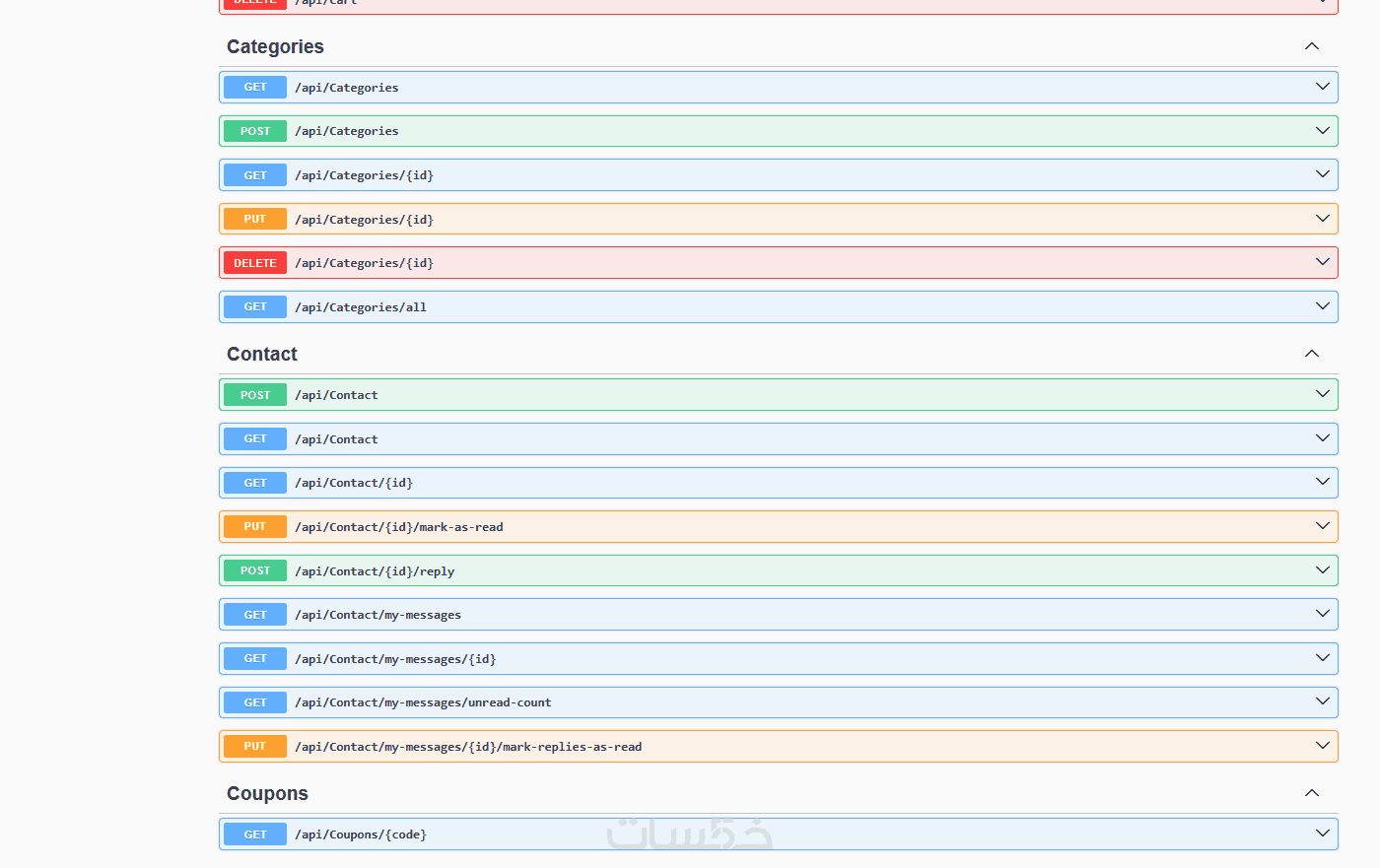Click GET badge for /api/Categories
The height and width of the screenshot is (868, 1380).
255,87
